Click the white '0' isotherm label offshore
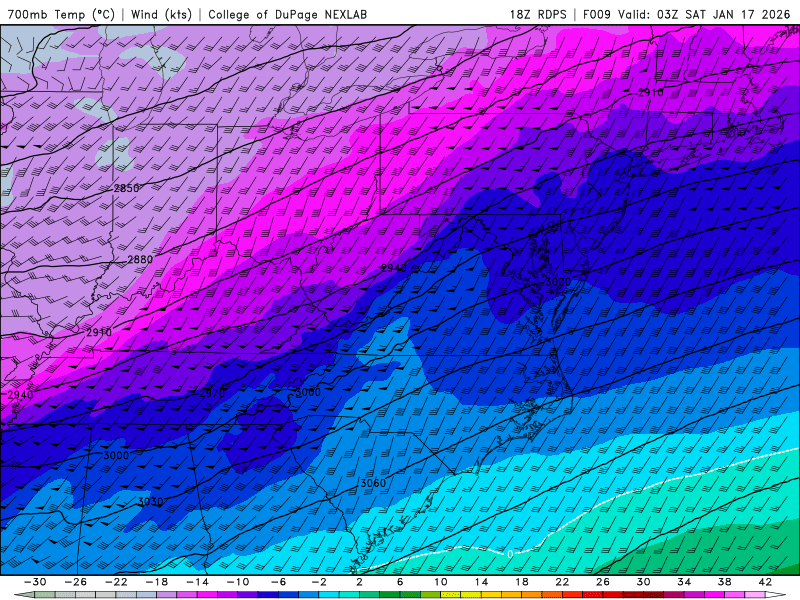 click(510, 554)
